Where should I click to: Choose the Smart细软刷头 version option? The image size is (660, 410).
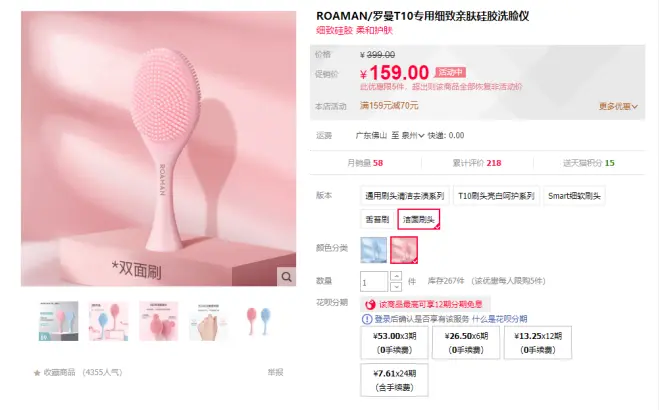coord(574,196)
